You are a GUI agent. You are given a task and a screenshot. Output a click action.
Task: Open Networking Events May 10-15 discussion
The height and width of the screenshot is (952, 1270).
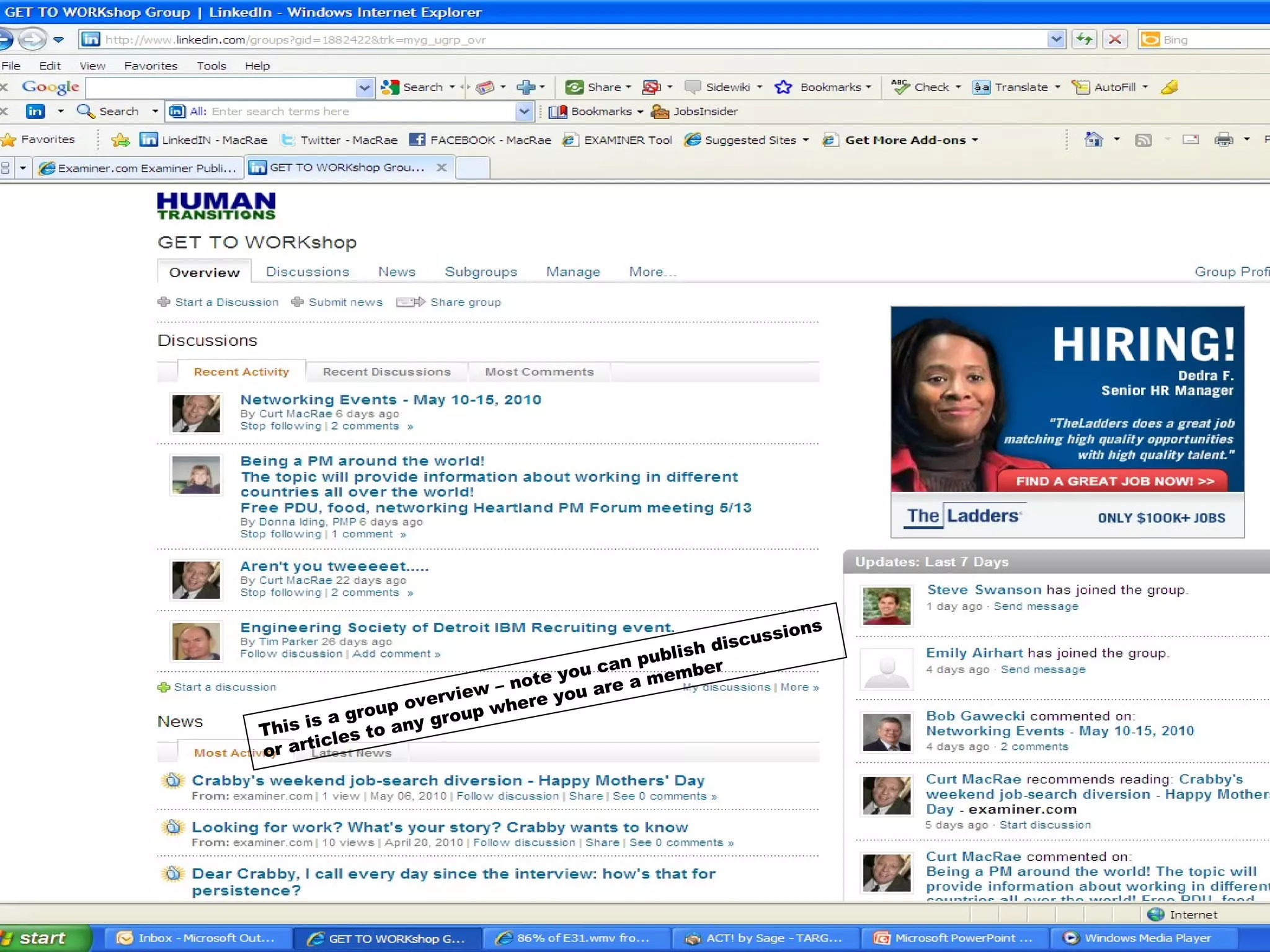[x=391, y=400]
